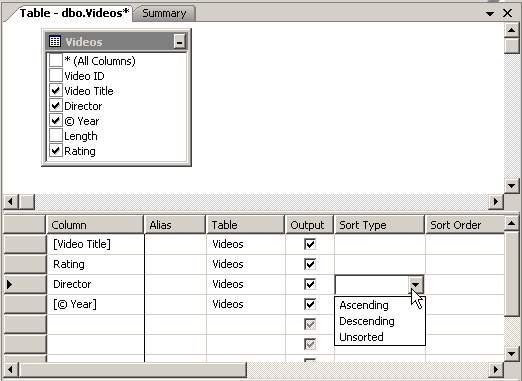Screen dimensions: 522x381
Task: Select the row header for [© Year]
Action: 25,304
